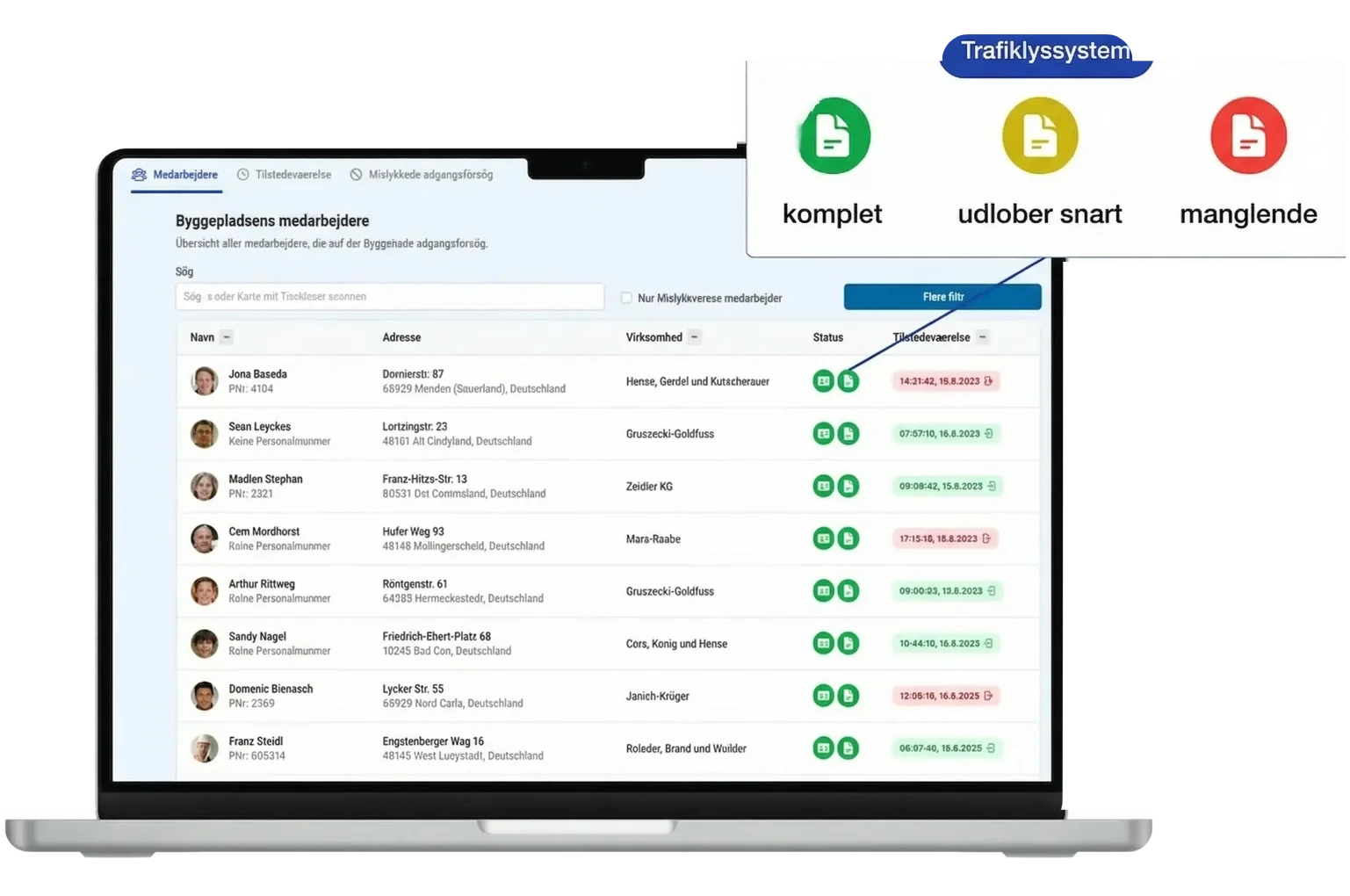Click Jona Baseda's presence badge 14:21:42
The image size is (1350, 896).
[x=946, y=381]
